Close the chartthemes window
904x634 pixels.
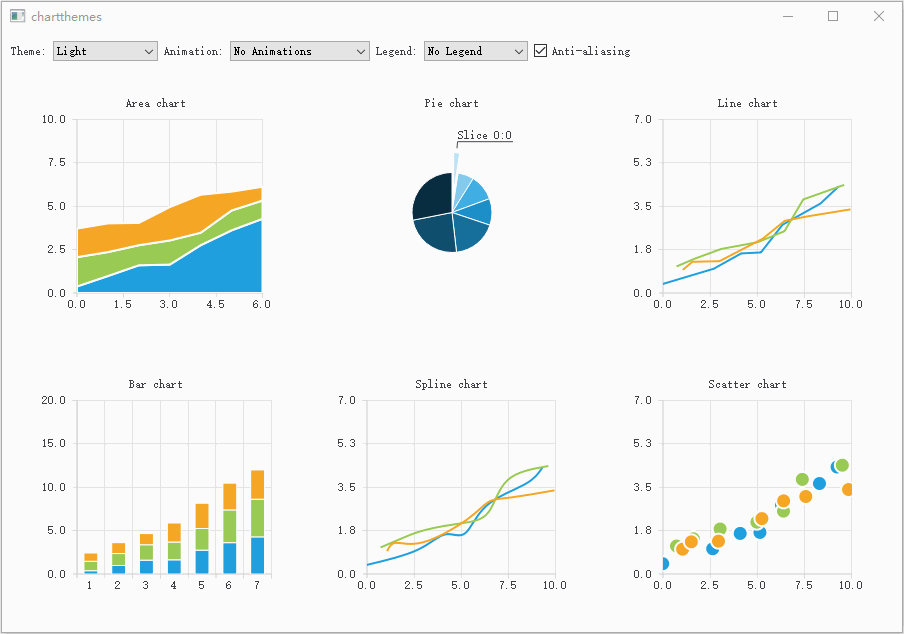[x=879, y=16]
